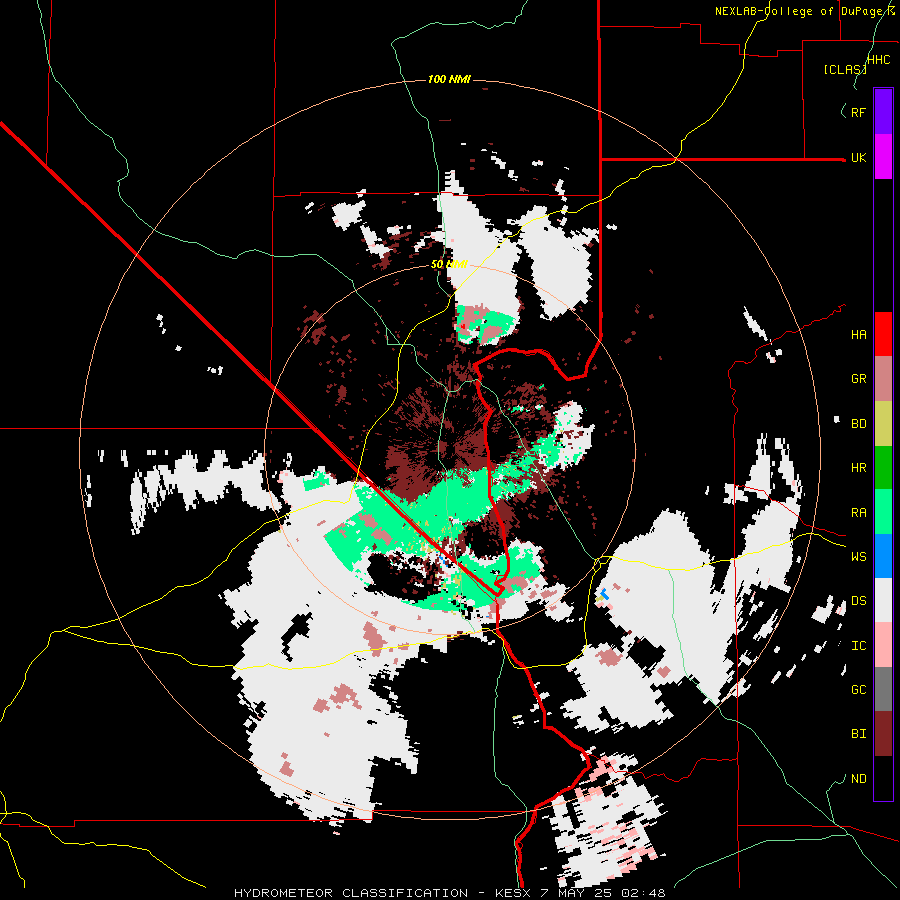
Task: Click the 'RA' legend label
Action: point(858,513)
